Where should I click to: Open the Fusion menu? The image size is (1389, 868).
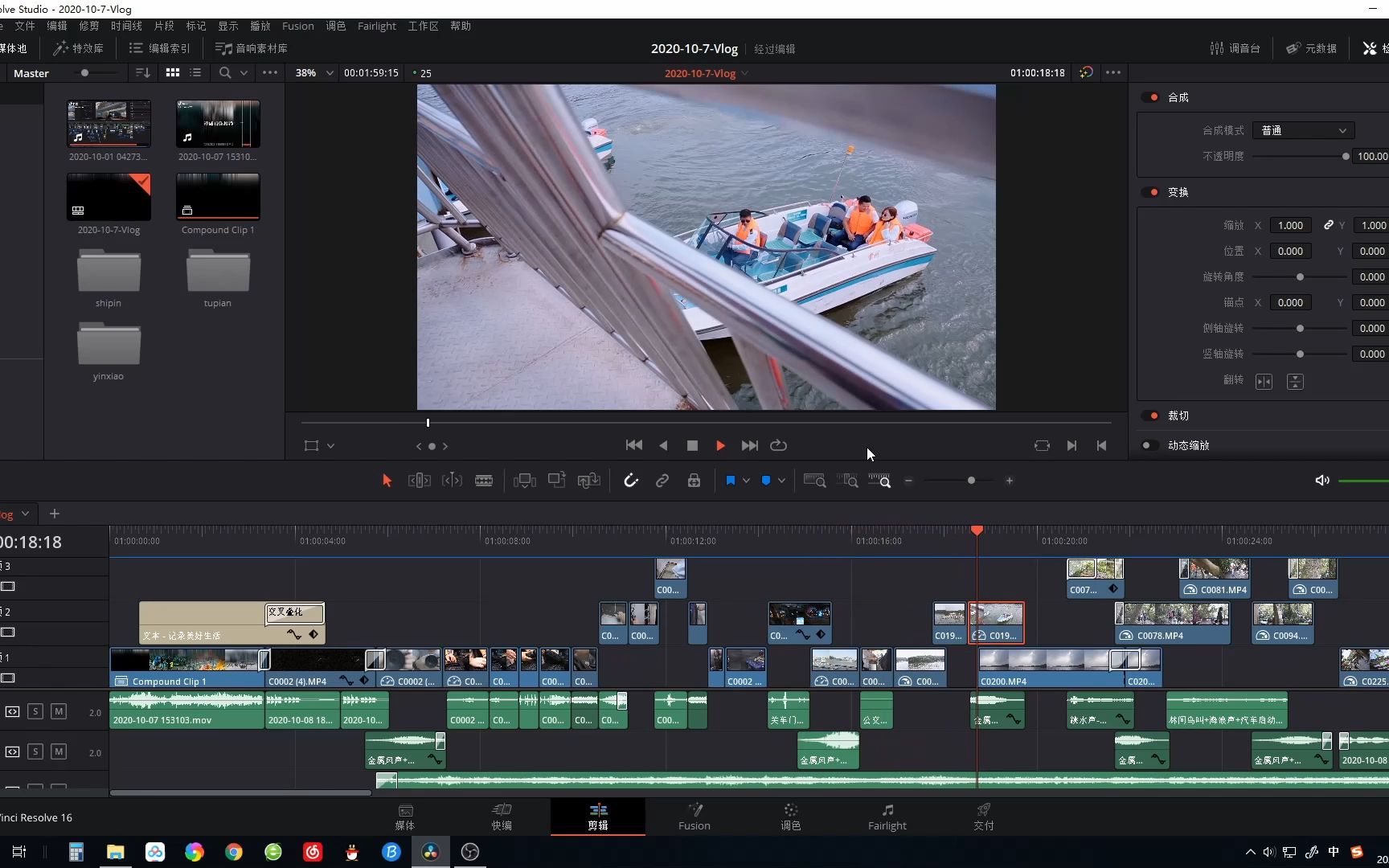[297, 26]
